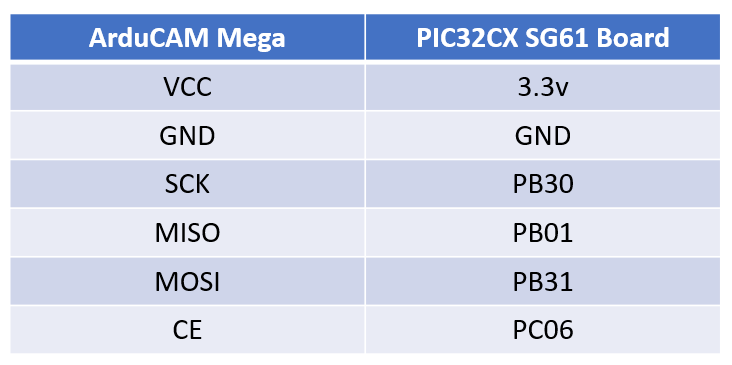Screen dimensions: 732x365
Task: Click the GND cell under ArduCAM Mega
Action: tap(187, 136)
